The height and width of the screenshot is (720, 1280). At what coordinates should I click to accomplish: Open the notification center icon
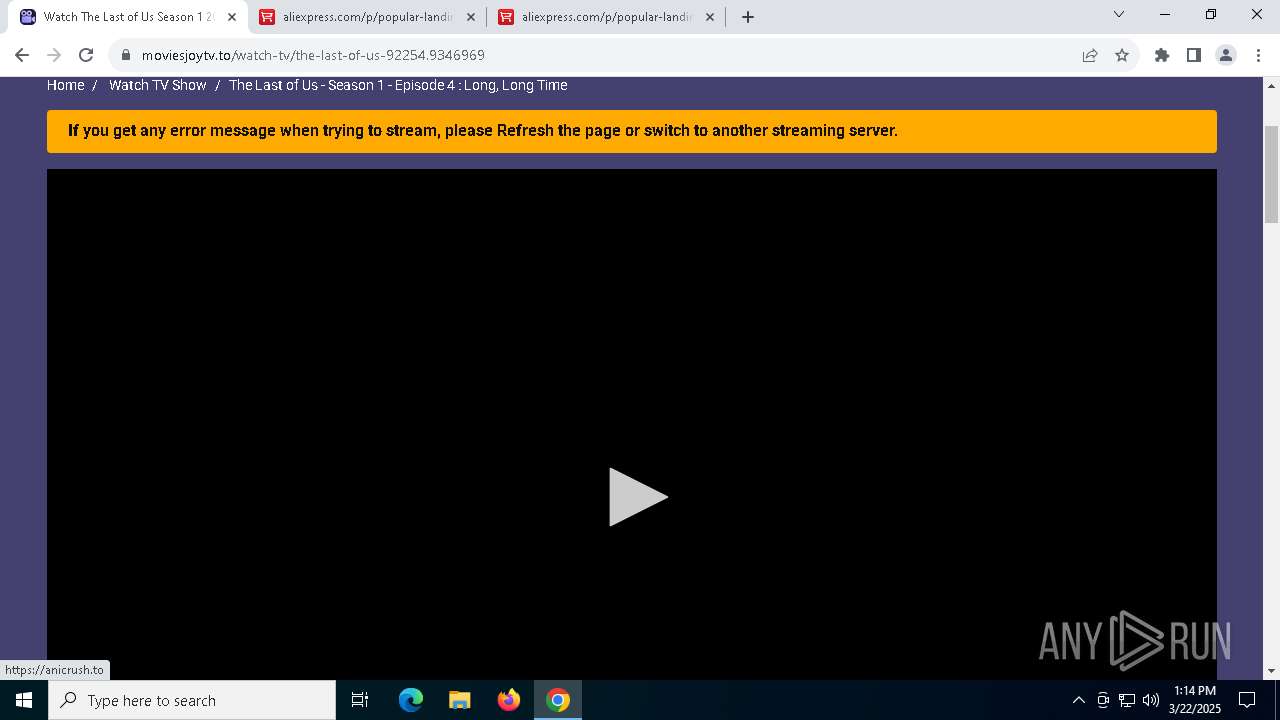coord(1247,700)
